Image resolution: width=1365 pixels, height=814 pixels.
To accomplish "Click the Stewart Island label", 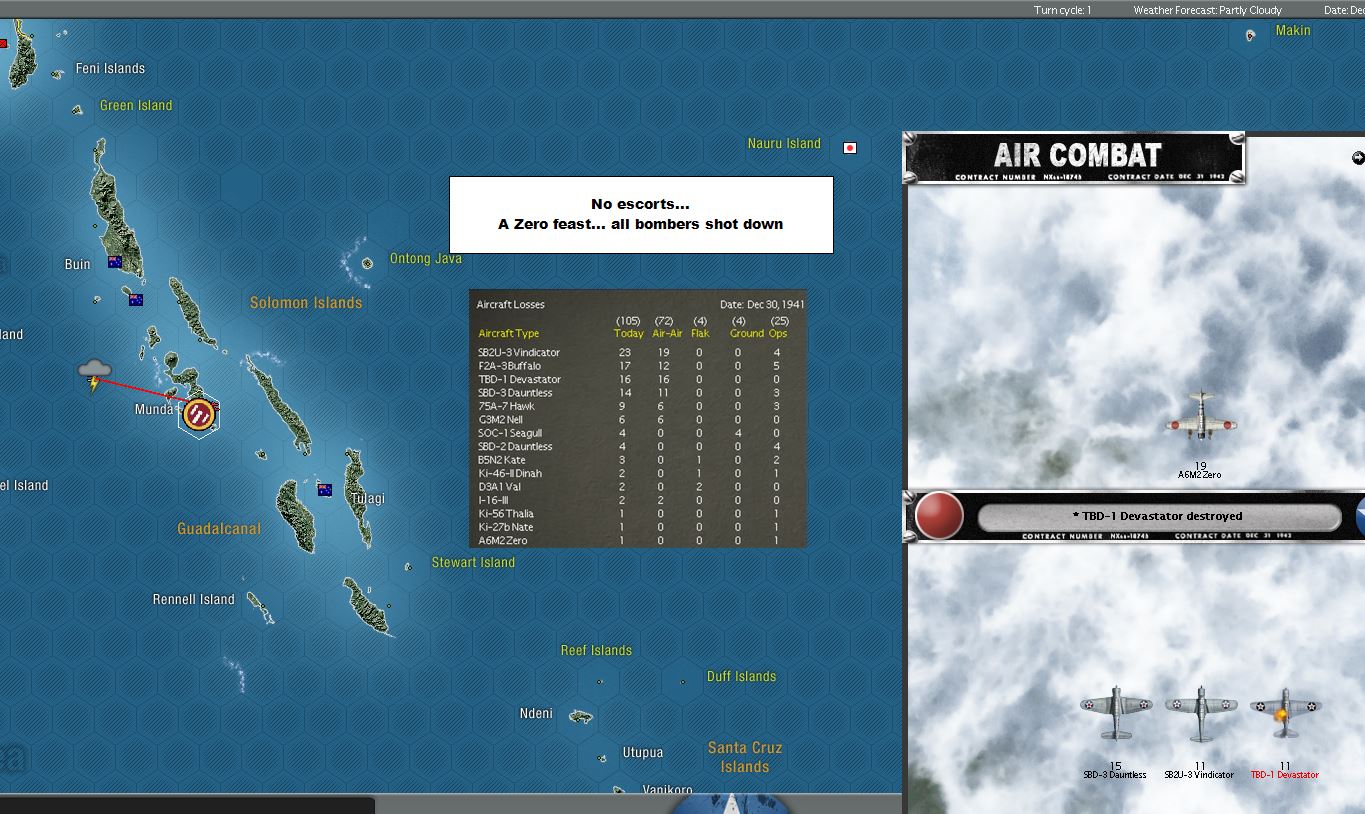I will point(473,563).
